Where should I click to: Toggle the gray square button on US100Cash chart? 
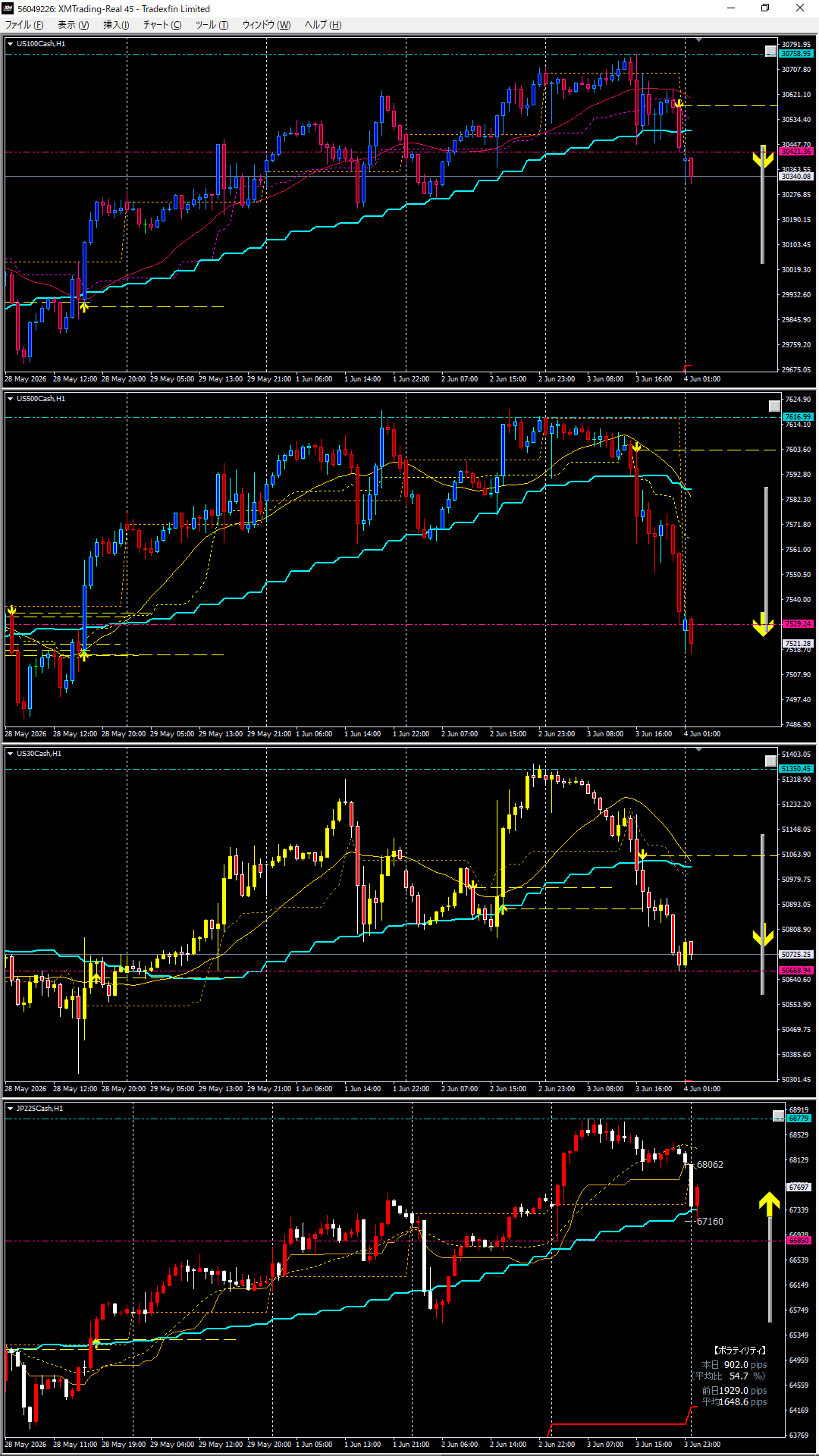(x=770, y=52)
